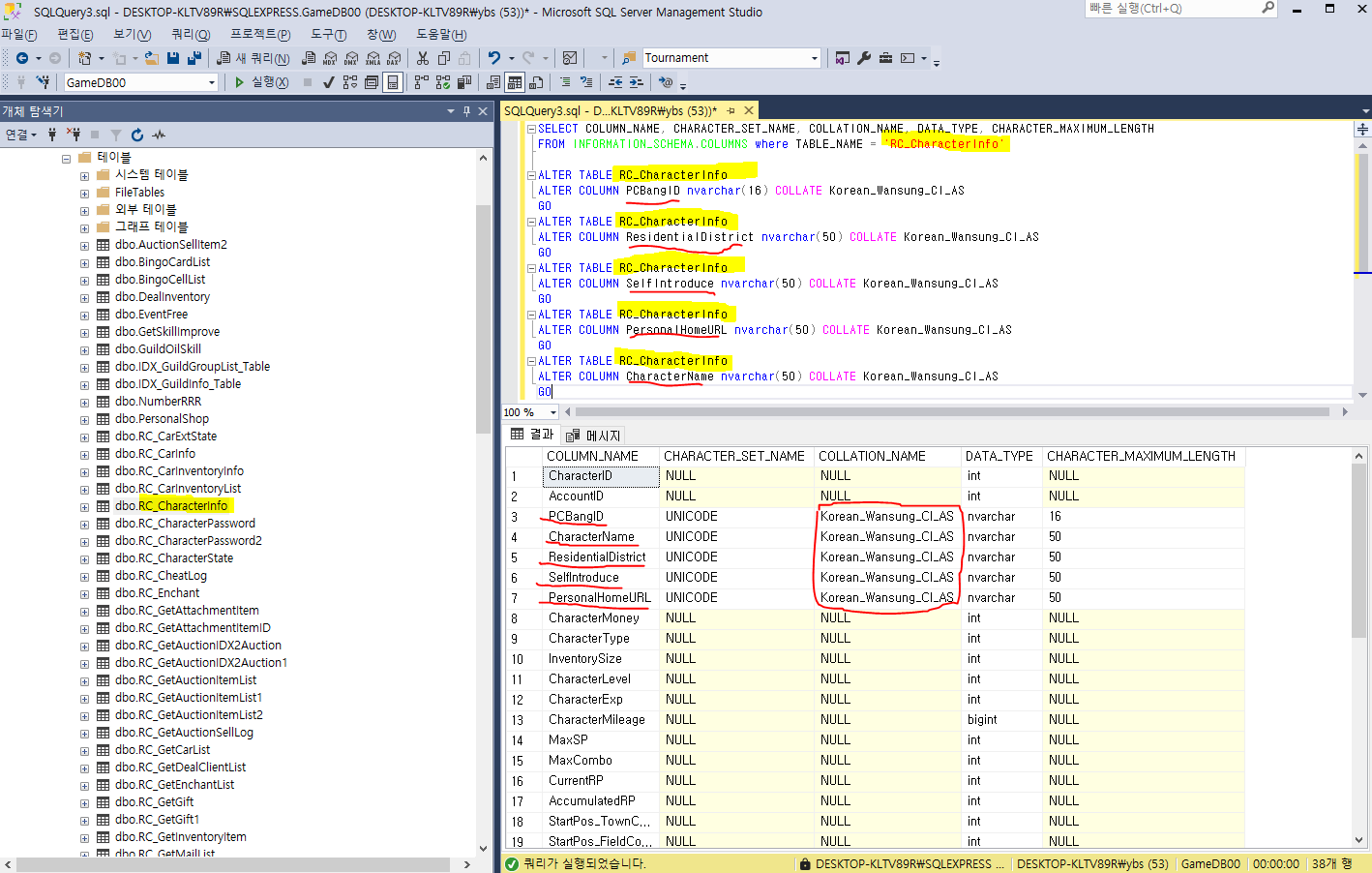Open the 100 % editor zoom dropdown
This screenshot has height=873, width=1372.
pos(552,412)
